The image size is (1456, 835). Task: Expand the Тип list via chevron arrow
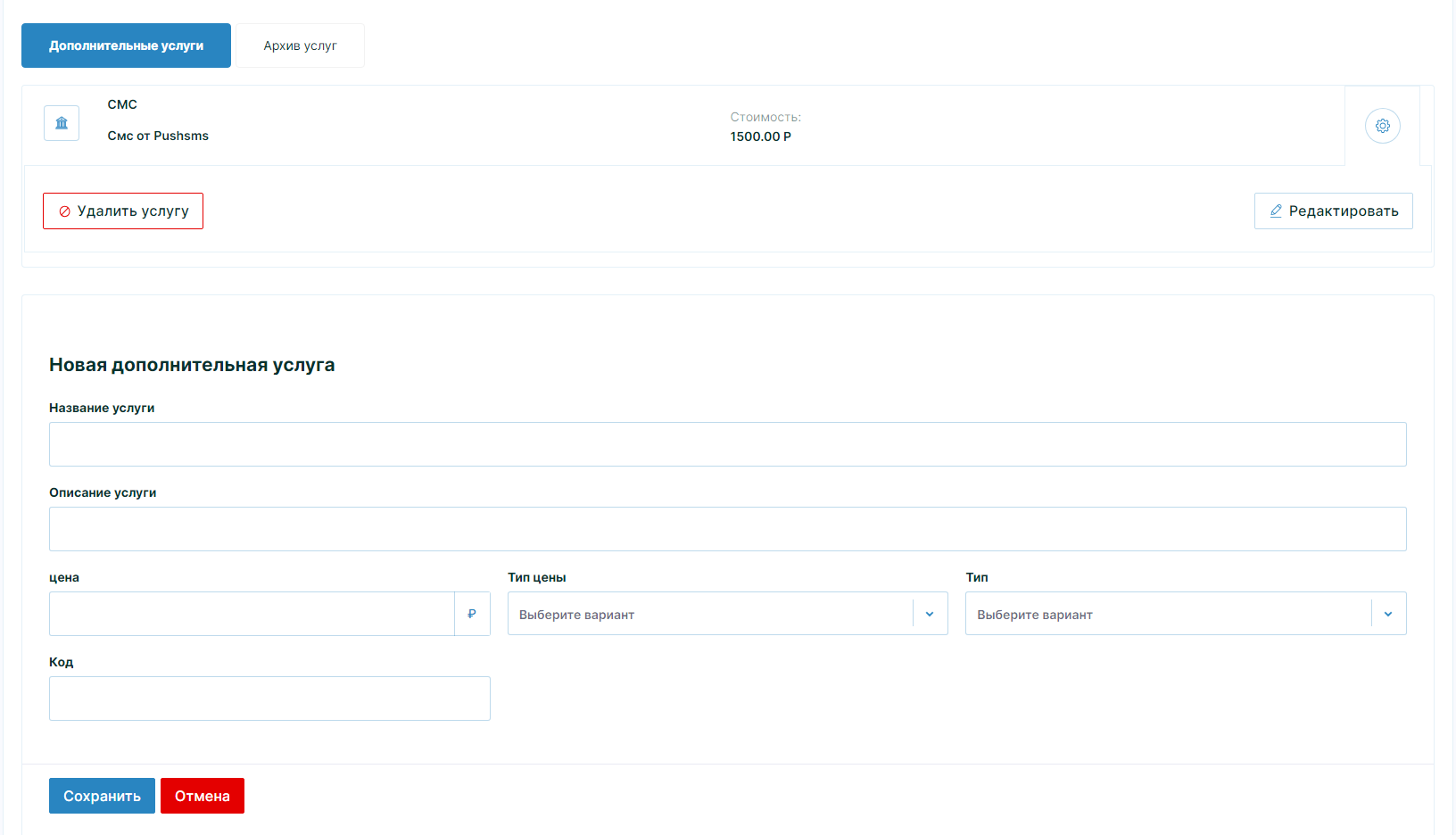pyautogui.click(x=1388, y=614)
